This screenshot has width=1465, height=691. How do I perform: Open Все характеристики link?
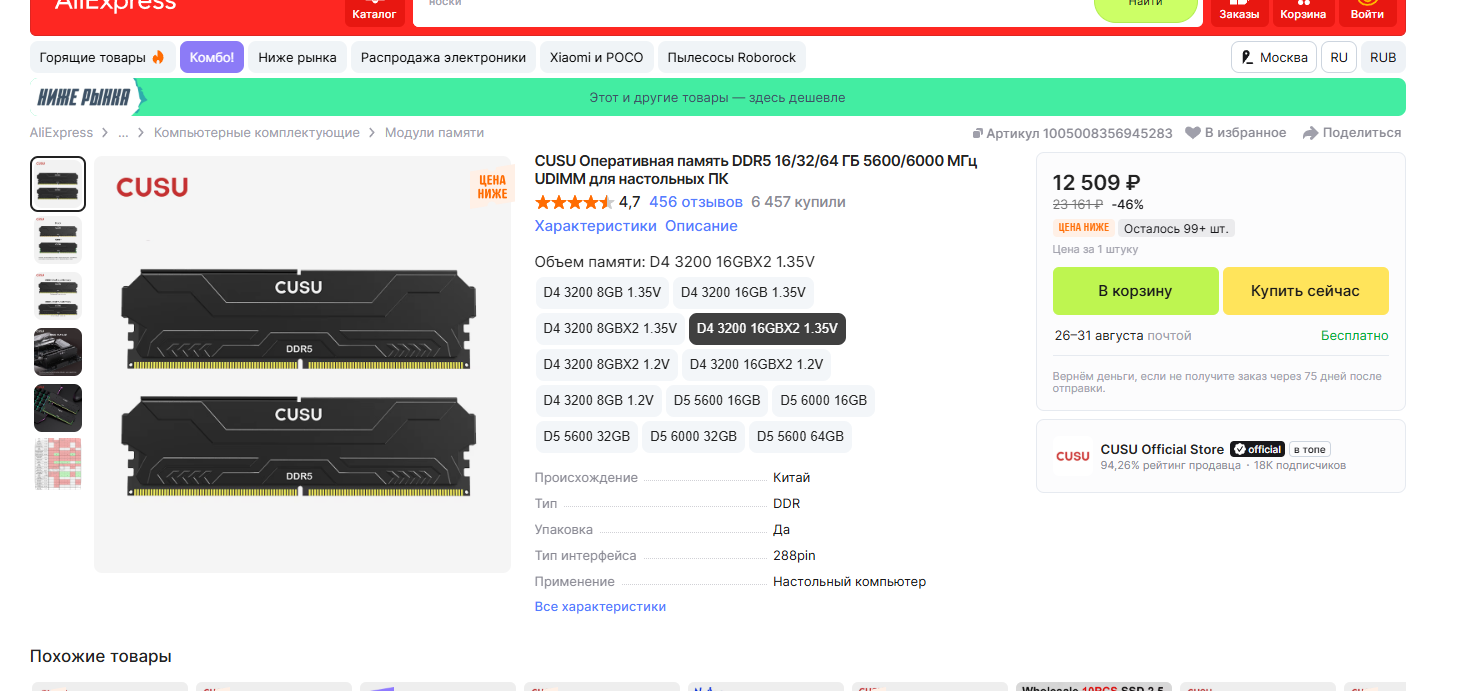[600, 607]
